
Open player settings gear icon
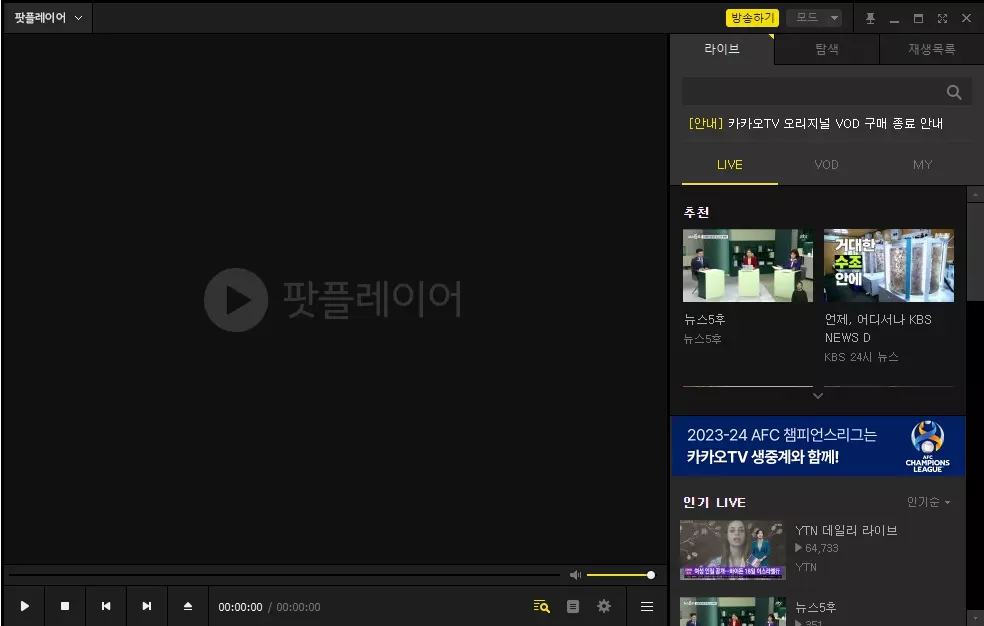pyautogui.click(x=604, y=606)
